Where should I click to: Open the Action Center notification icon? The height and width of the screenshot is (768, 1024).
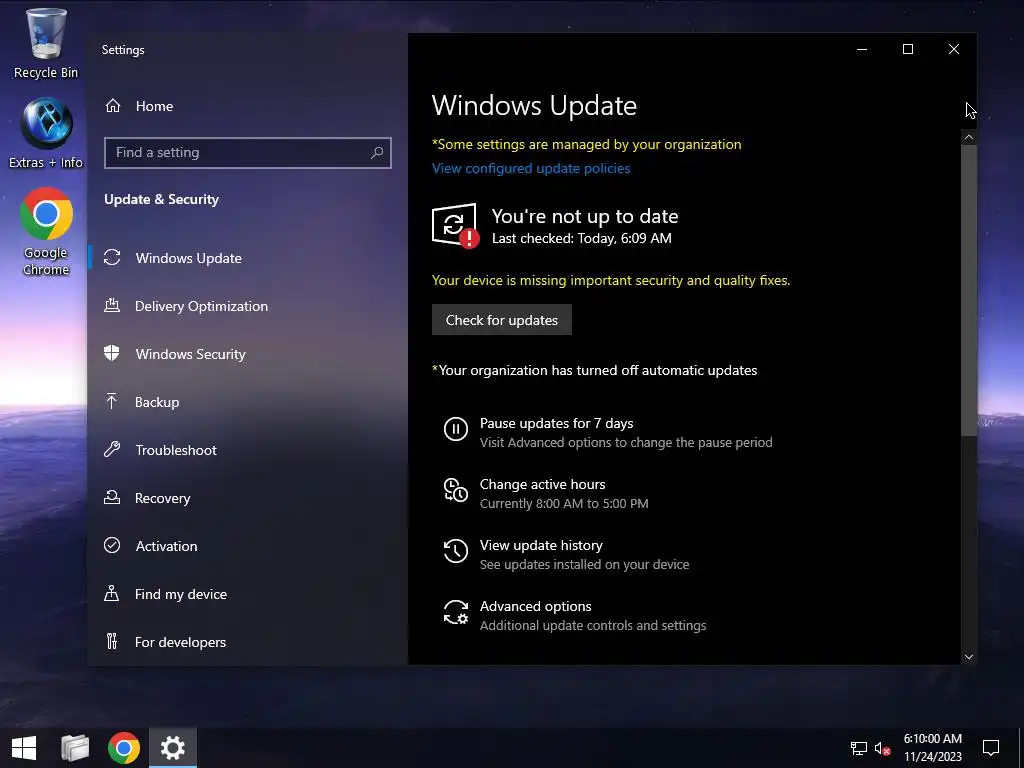click(x=991, y=748)
